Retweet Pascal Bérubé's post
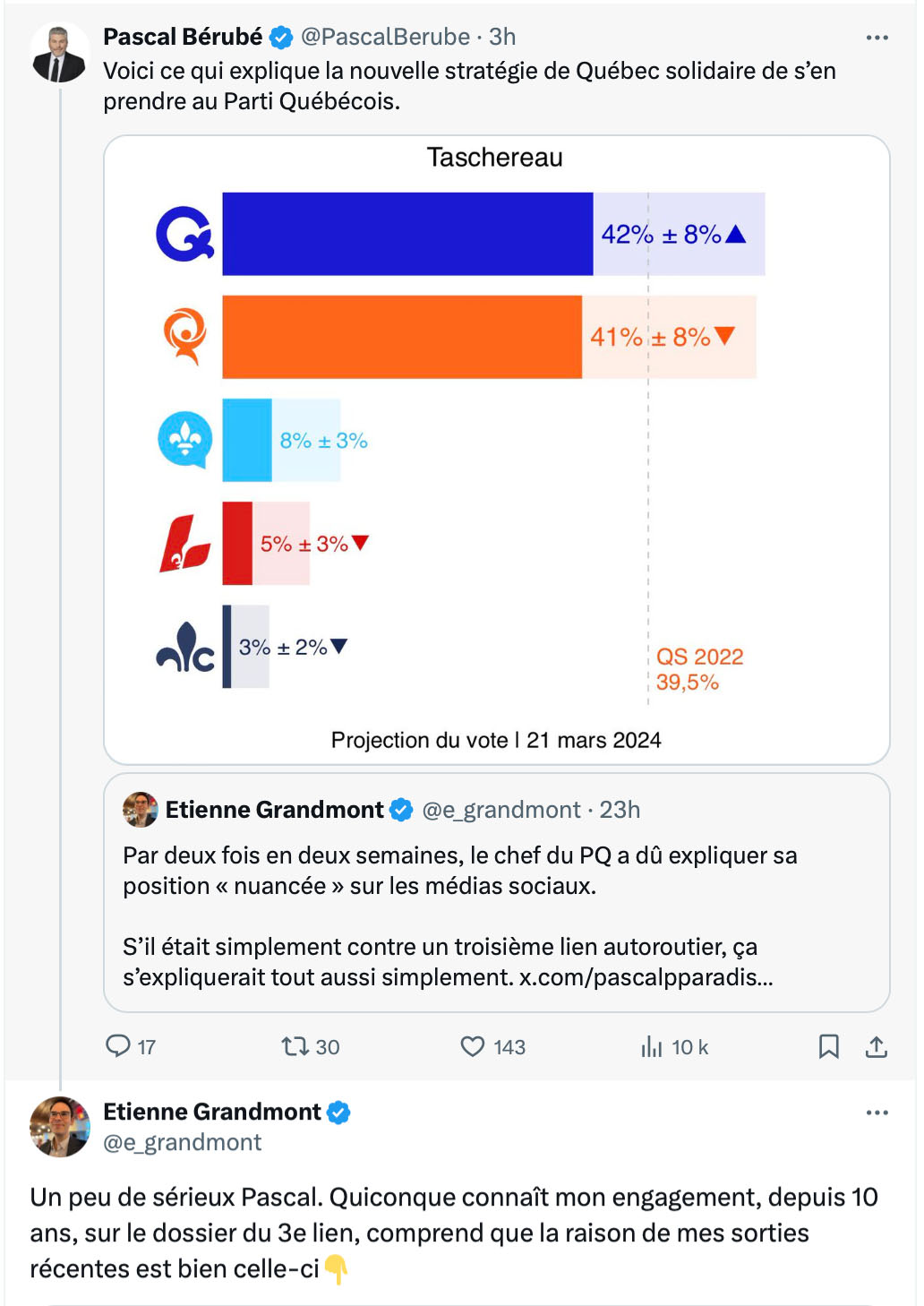Viewport: 924px width, 1306px height. pyautogui.click(x=295, y=1046)
